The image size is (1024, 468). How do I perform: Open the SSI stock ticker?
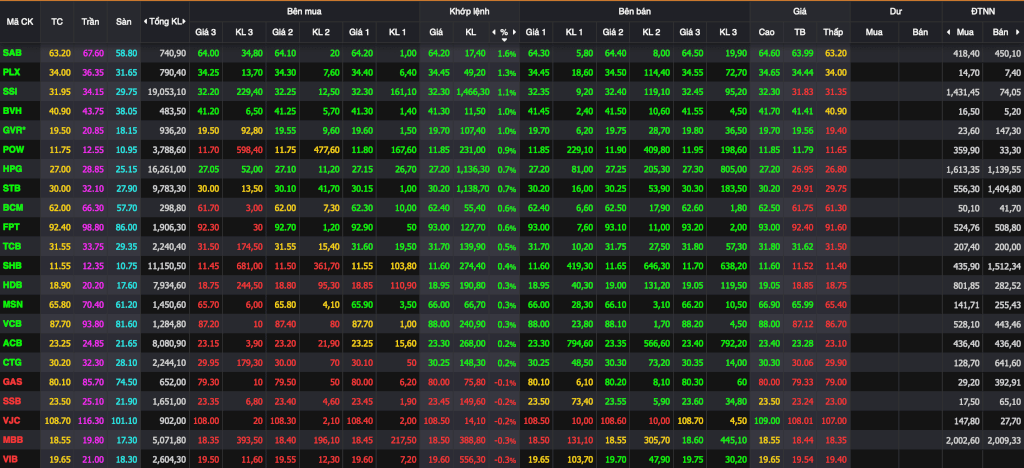coord(10,91)
